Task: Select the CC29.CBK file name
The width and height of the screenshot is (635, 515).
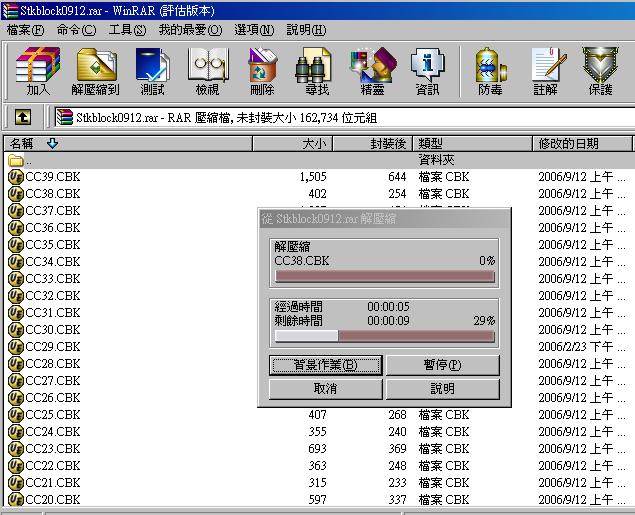Action: point(53,347)
